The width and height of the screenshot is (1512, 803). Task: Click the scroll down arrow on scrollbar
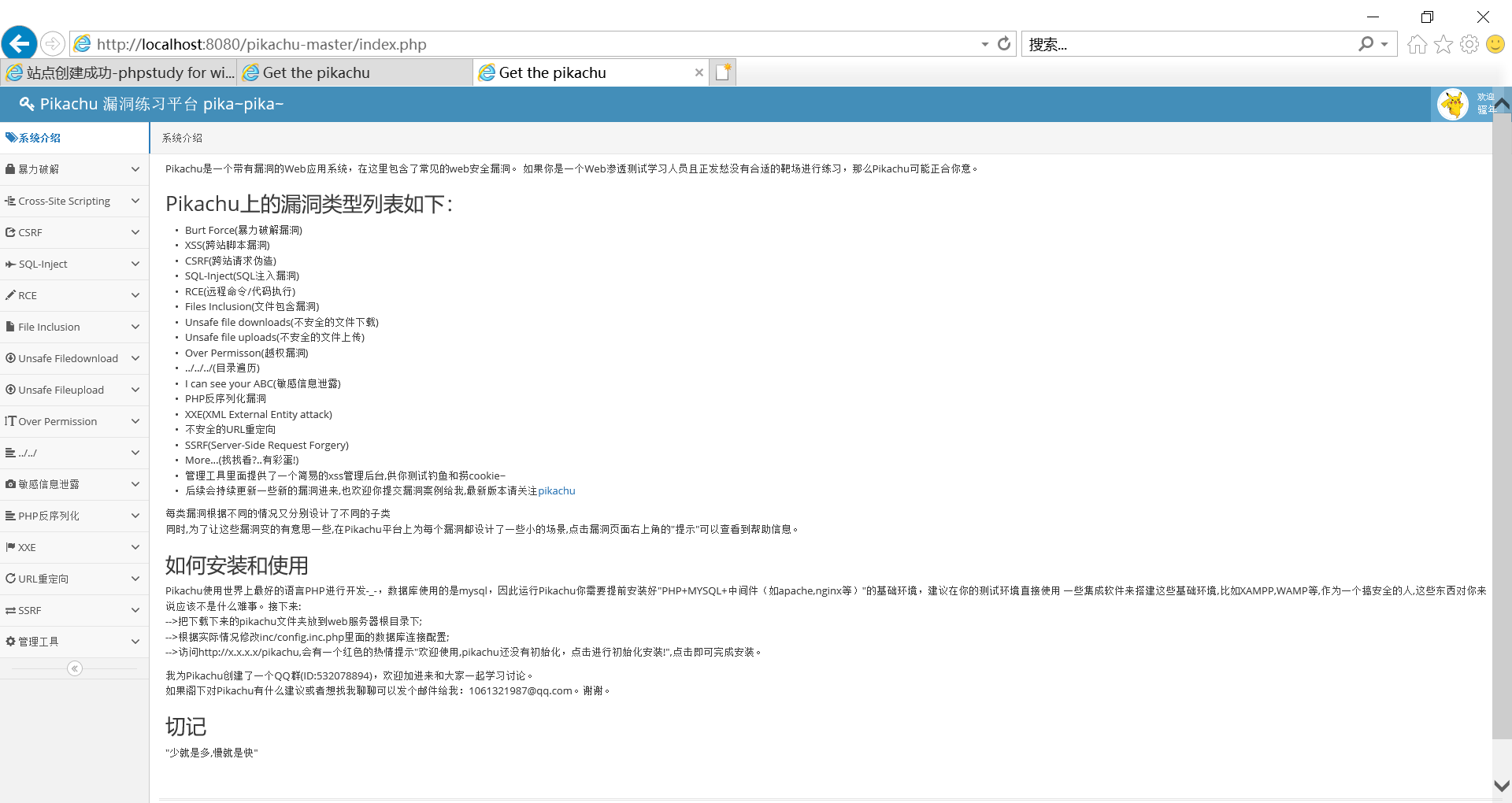1503,786
